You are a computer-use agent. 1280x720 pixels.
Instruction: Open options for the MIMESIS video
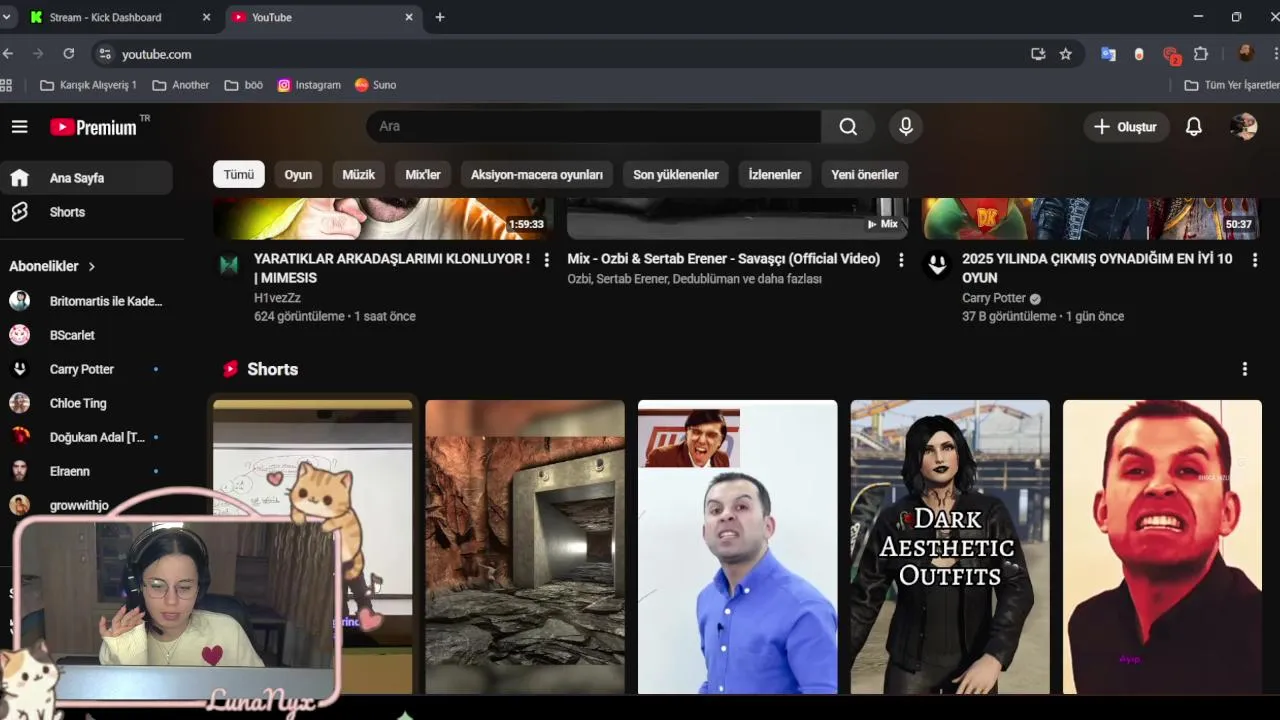pyautogui.click(x=546, y=260)
